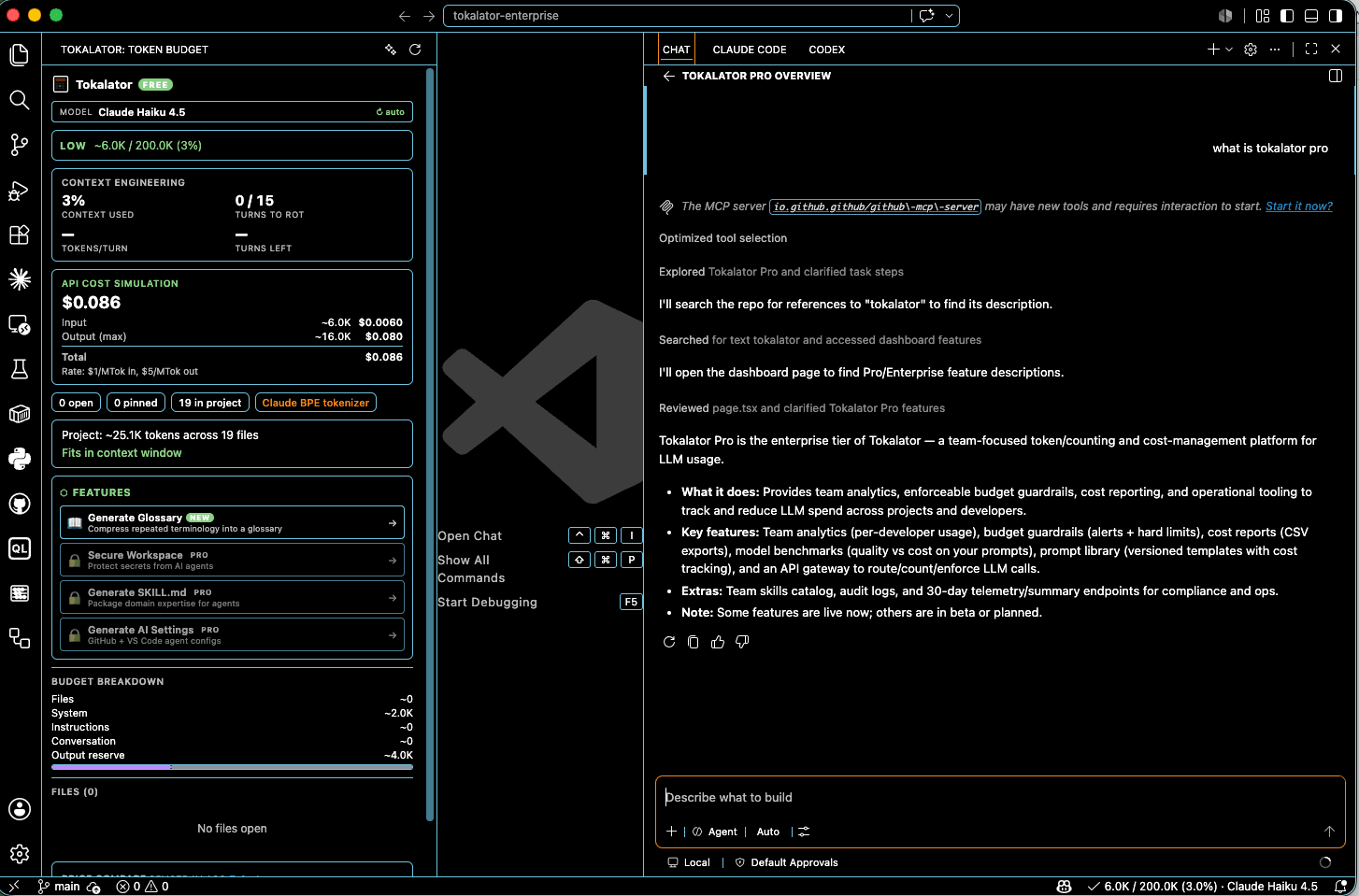Click the cloud publish icon beside main branch

click(x=93, y=887)
